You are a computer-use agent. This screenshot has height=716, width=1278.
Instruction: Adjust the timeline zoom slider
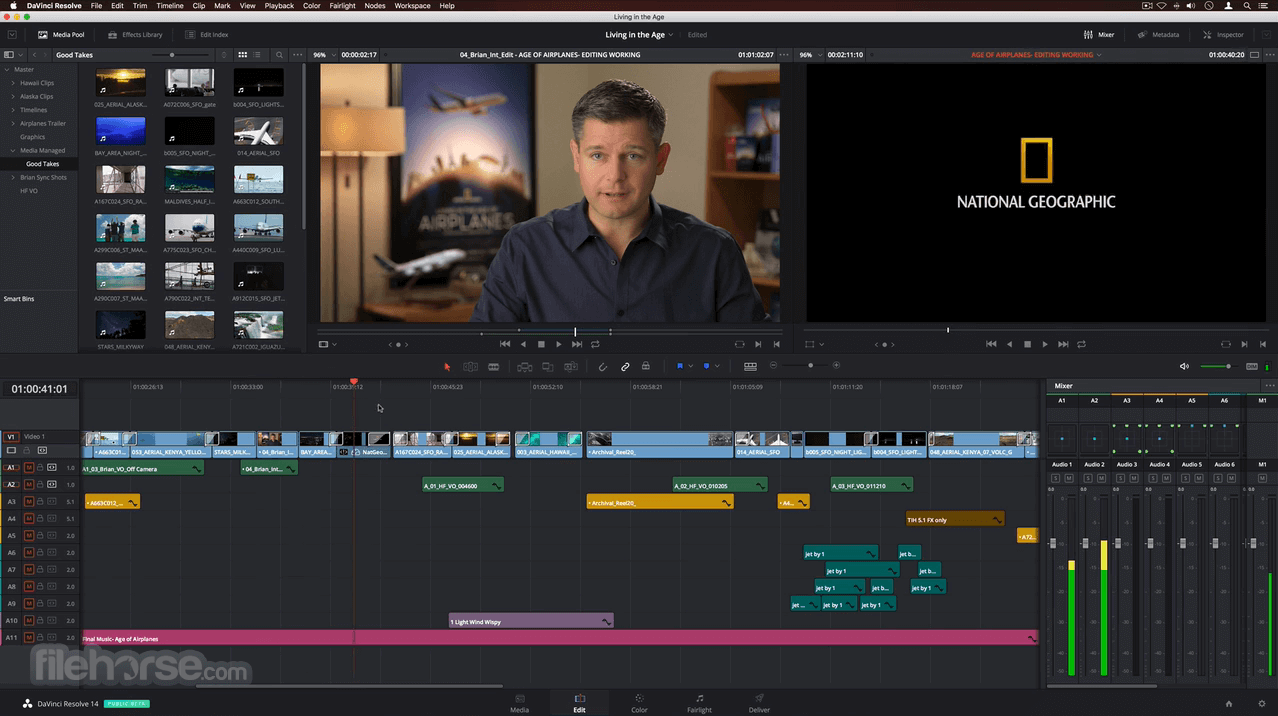[x=810, y=366]
